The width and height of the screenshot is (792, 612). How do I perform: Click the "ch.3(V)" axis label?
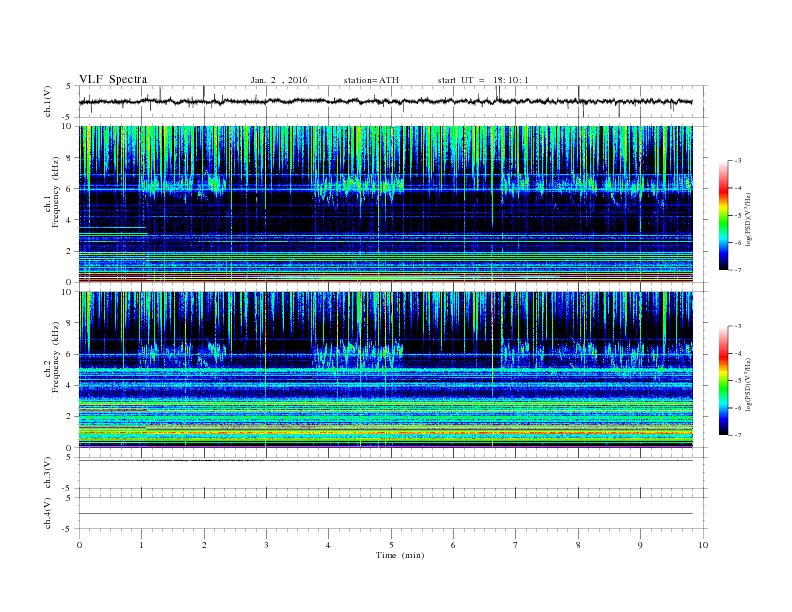48,473
